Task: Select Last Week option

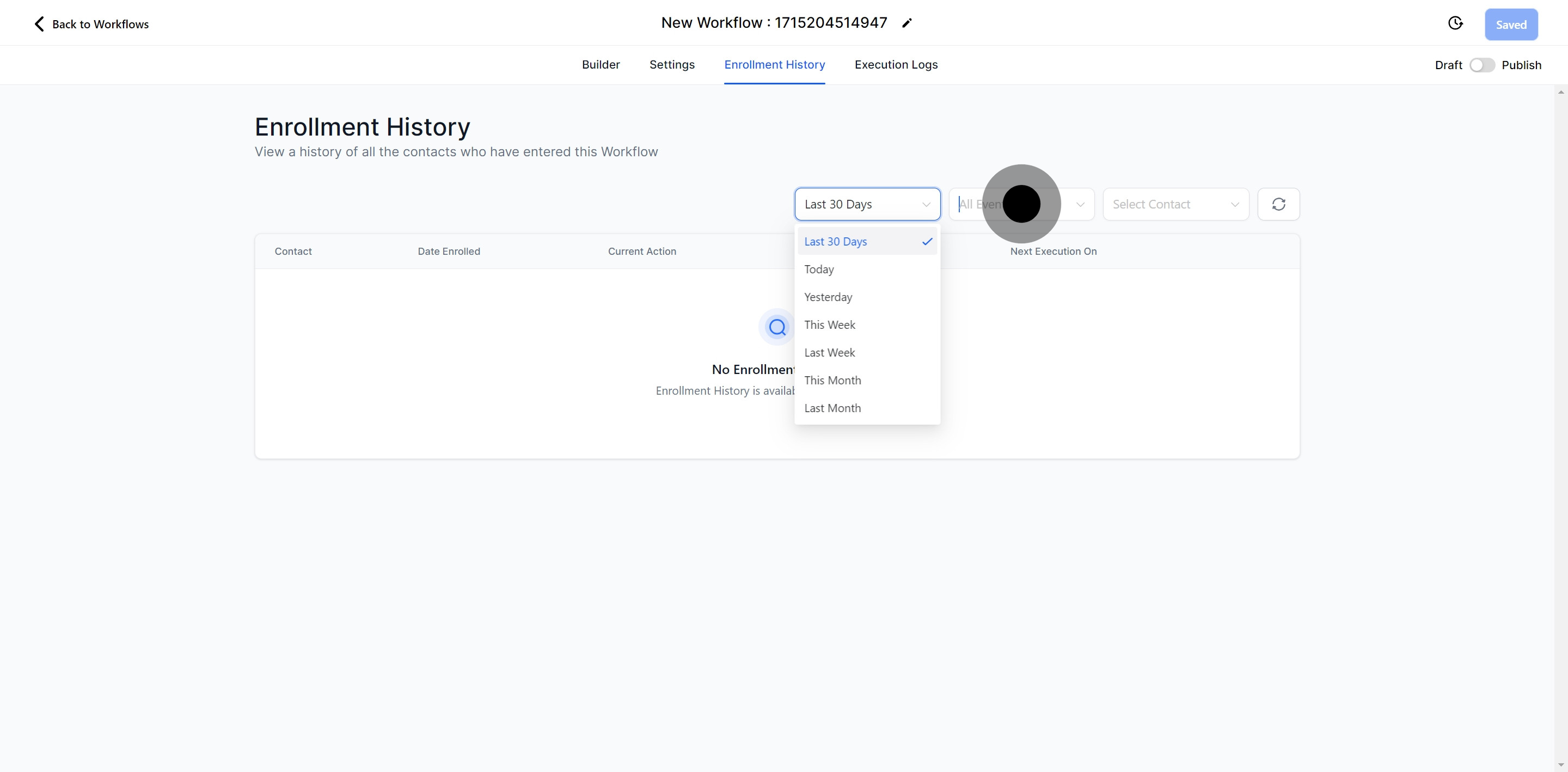Action: [x=829, y=352]
